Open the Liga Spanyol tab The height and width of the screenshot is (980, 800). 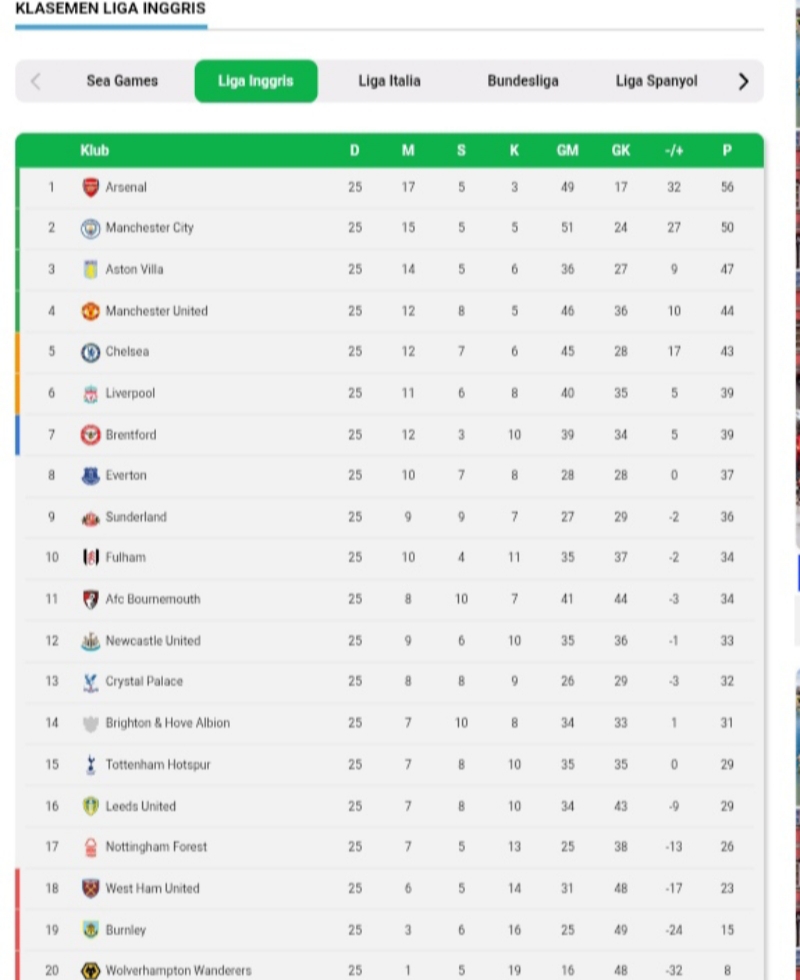click(x=656, y=81)
